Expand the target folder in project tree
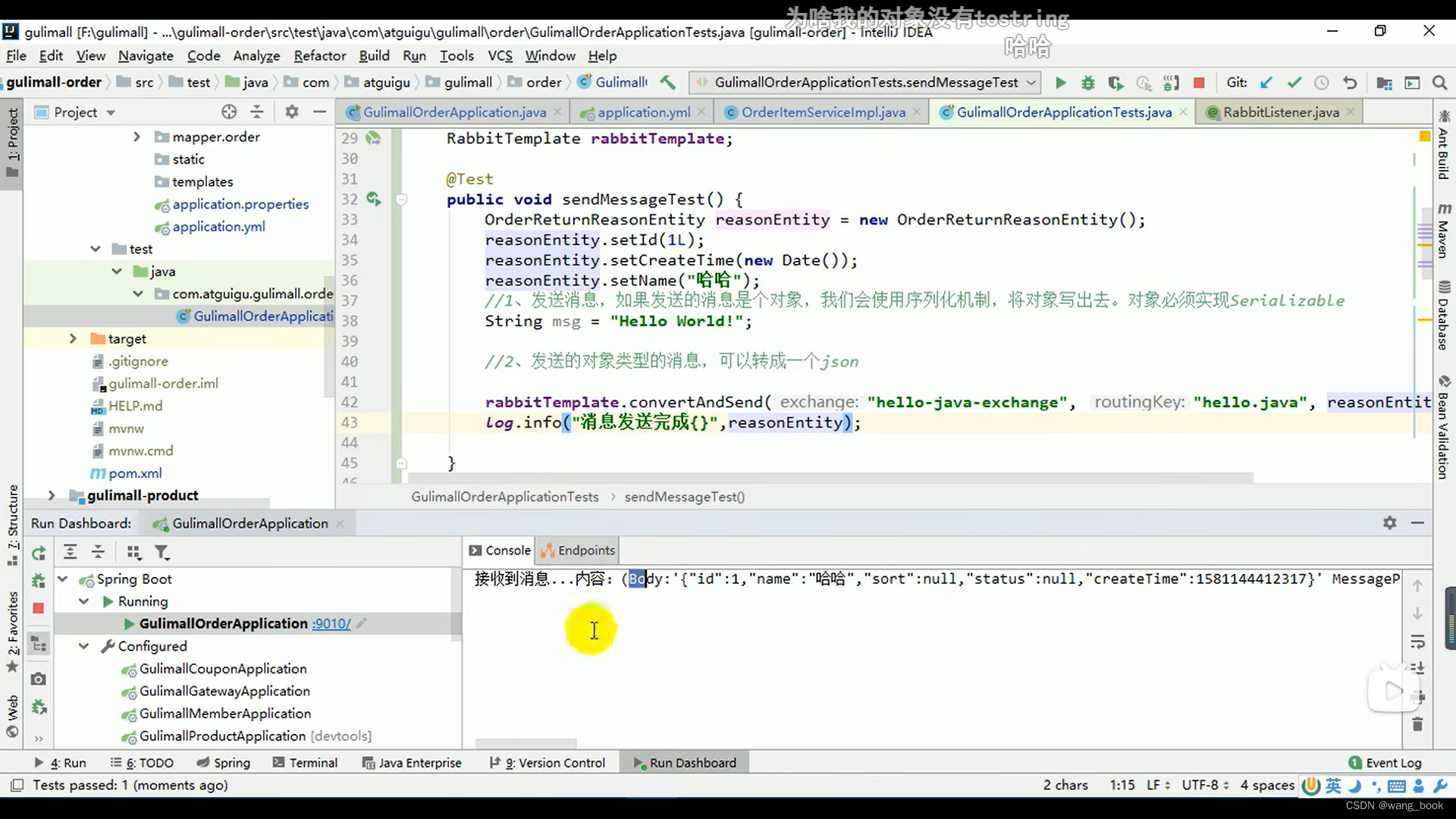Screen dimensions: 1456x819 tap(72, 338)
